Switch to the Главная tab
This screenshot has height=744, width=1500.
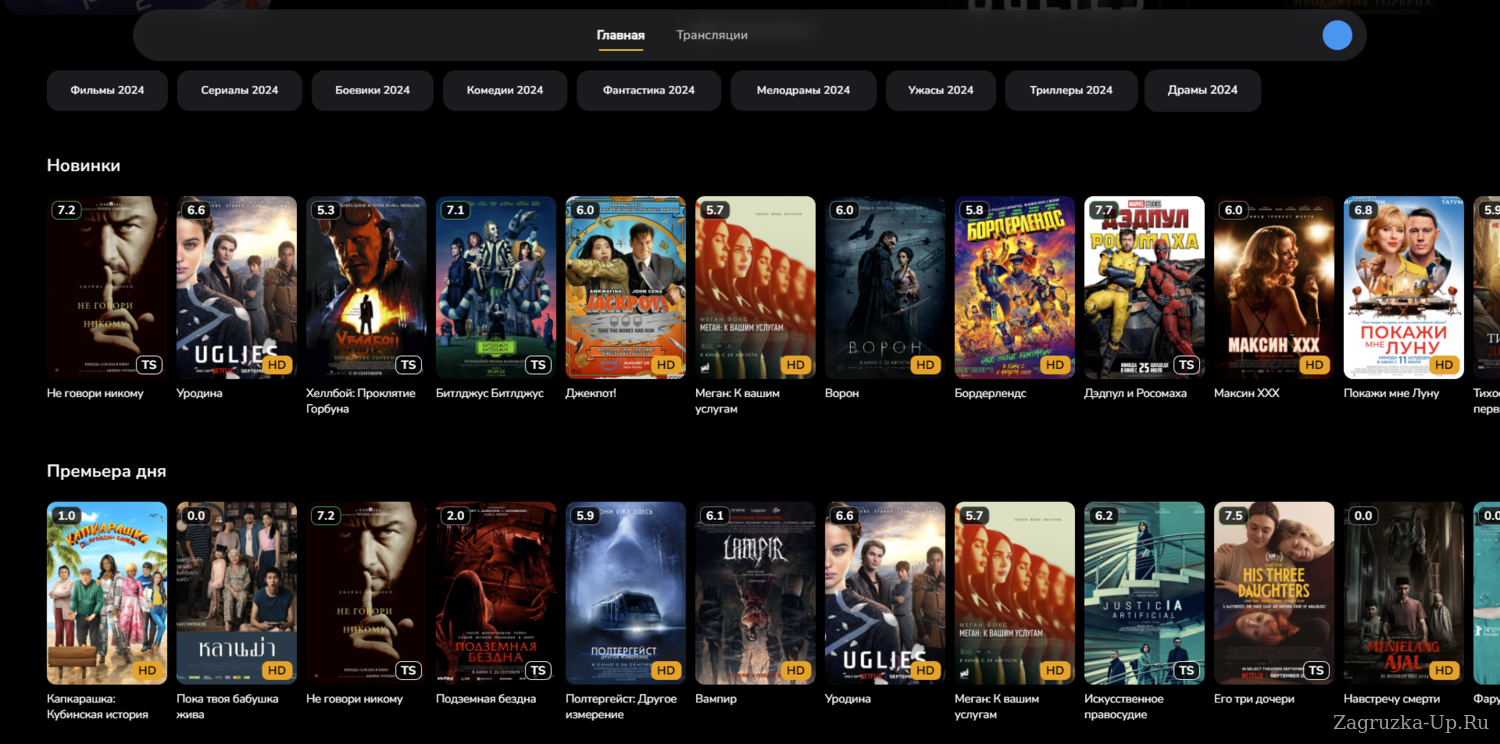click(620, 35)
